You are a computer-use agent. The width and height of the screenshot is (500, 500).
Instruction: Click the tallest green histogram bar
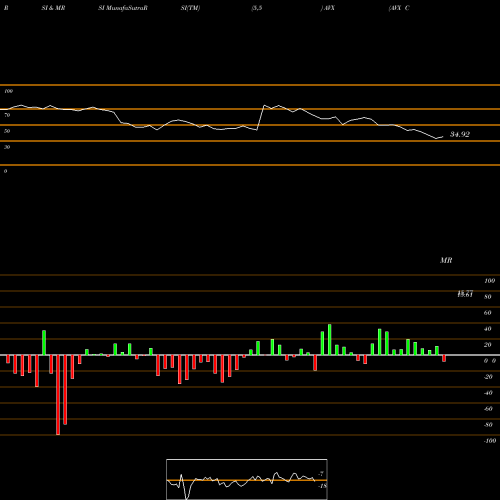[330, 340]
